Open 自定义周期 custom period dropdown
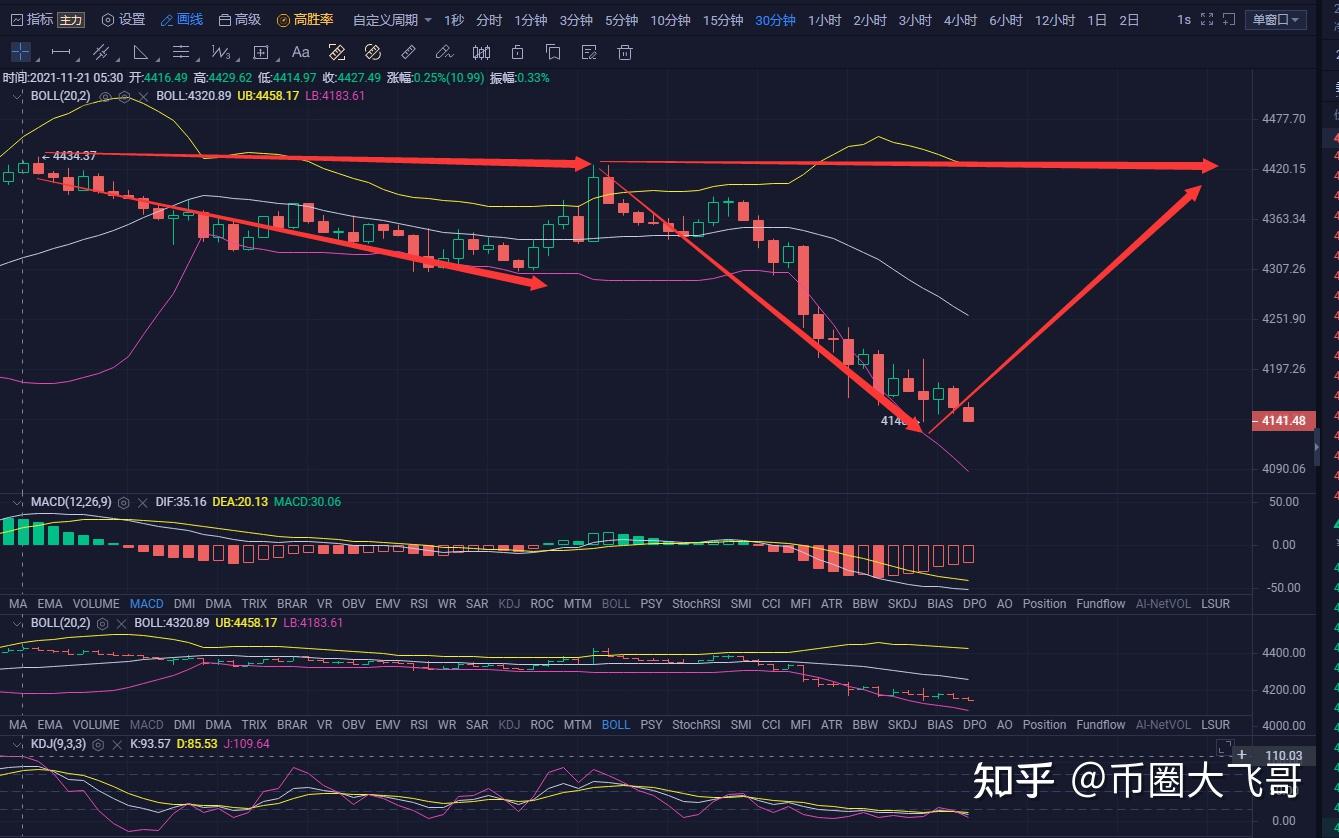The width and height of the screenshot is (1339, 838). tap(392, 20)
